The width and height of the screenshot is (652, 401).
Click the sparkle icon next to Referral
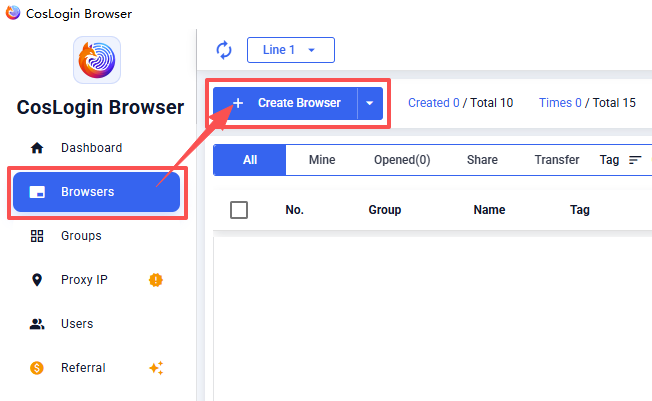pyautogui.click(x=156, y=368)
